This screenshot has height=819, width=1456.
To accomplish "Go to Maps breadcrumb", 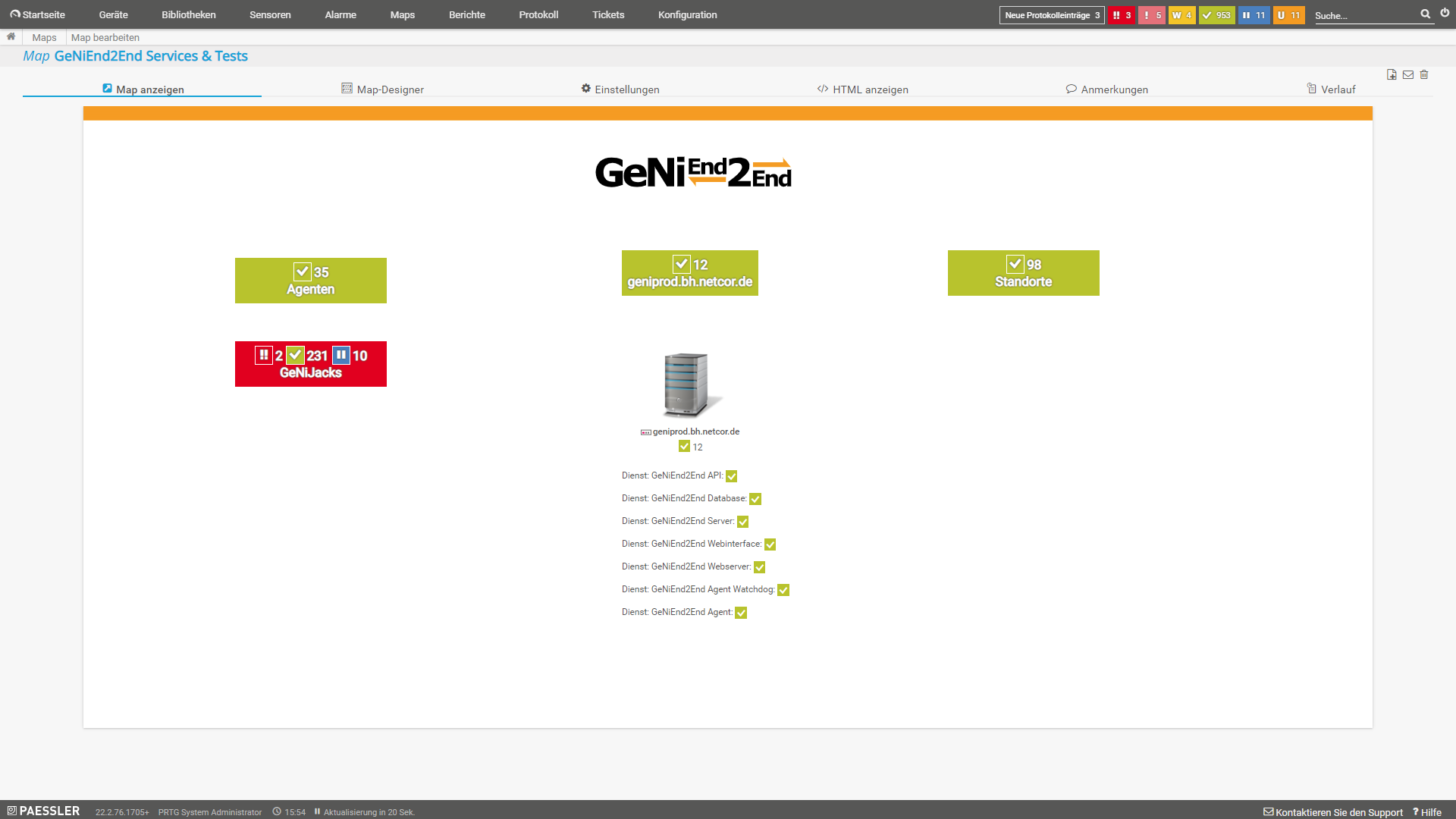I will point(44,37).
